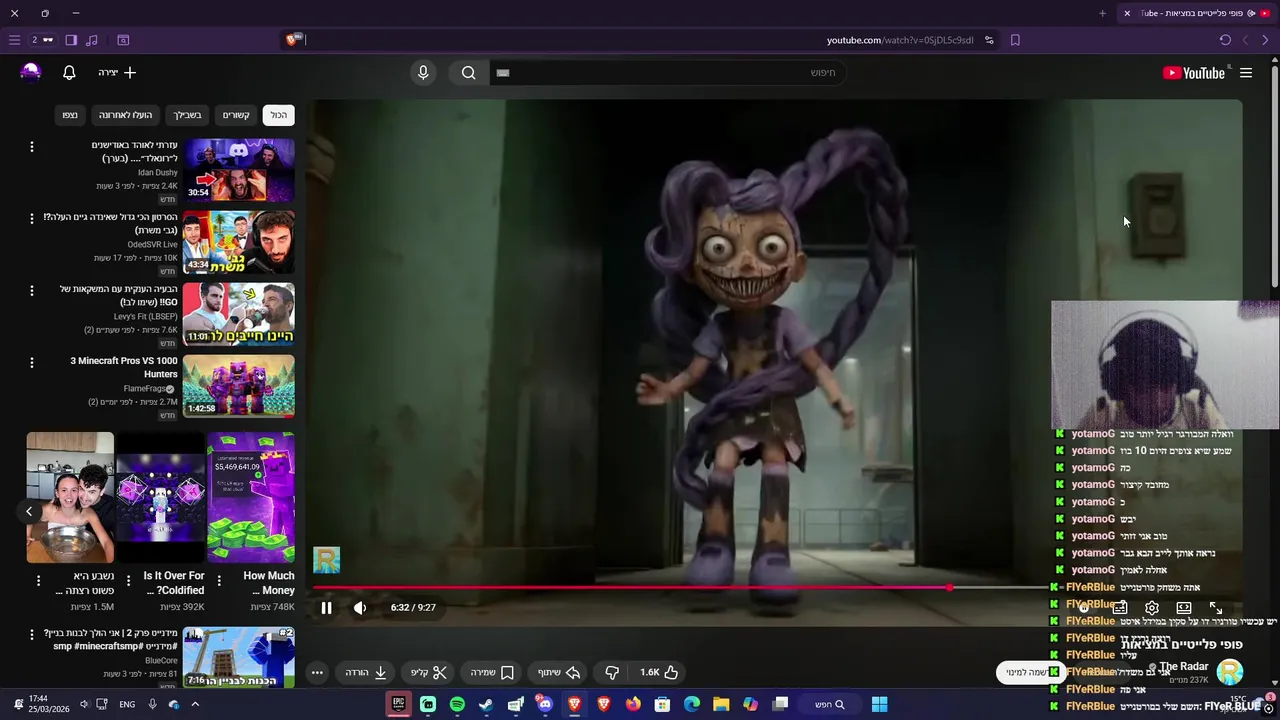
Task: Toggle the browser sidebar panel icon
Action: 71,40
